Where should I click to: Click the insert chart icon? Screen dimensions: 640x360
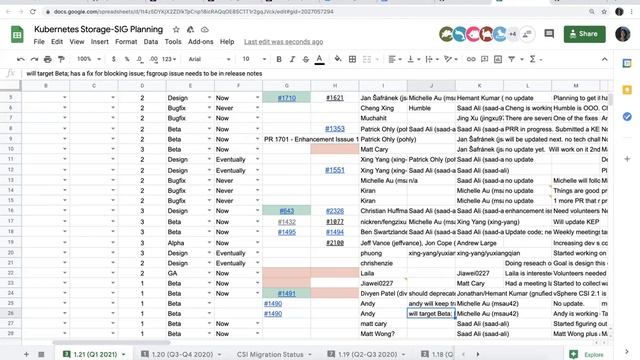(498, 59)
